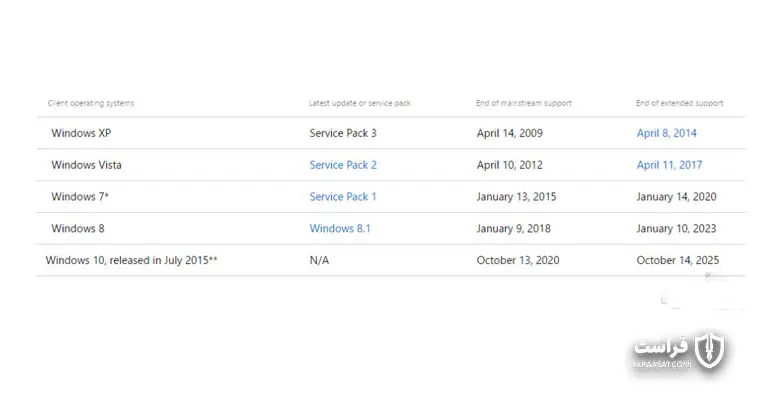Click the N/A cell
Screen dimensions: 780x405
(319, 260)
